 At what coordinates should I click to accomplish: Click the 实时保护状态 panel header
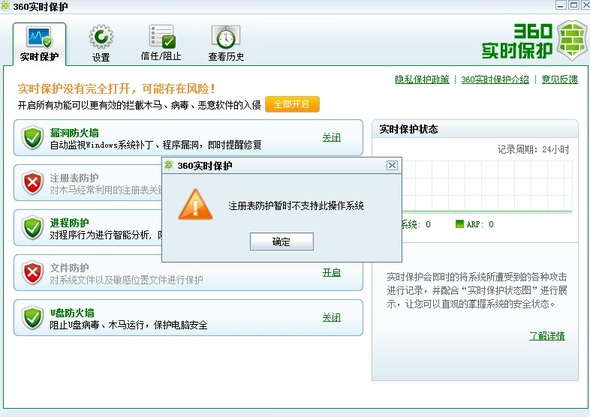[475, 129]
